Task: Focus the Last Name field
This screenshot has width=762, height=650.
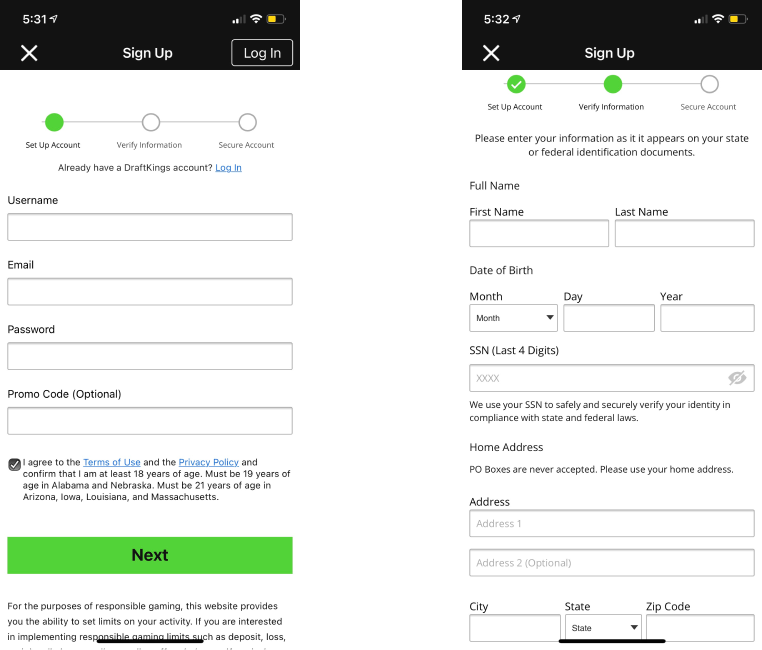Action: tap(684, 233)
